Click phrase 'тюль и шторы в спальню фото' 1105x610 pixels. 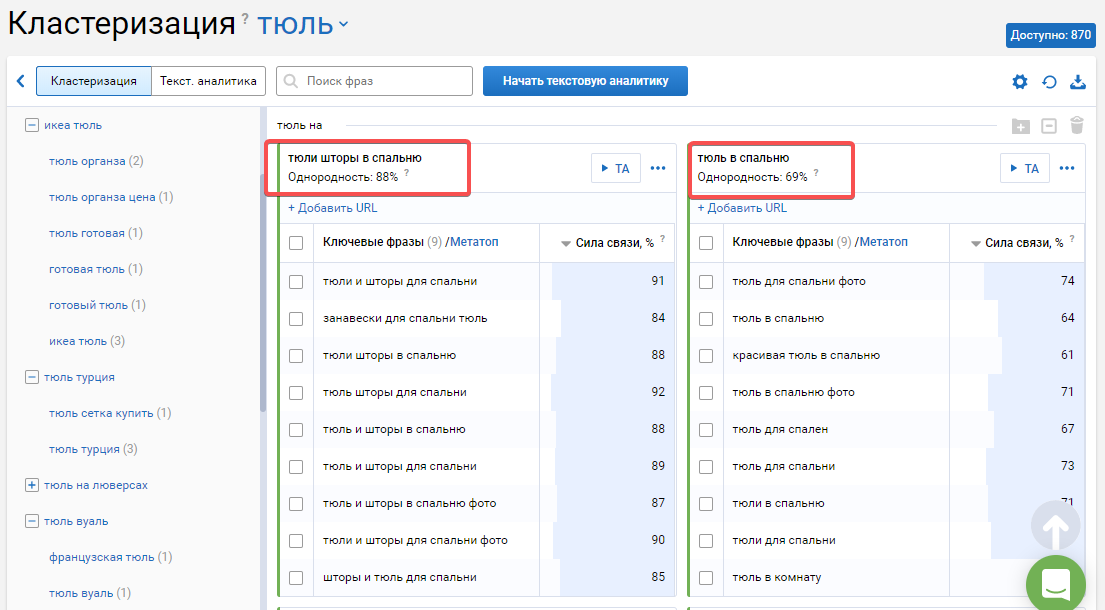409,504
